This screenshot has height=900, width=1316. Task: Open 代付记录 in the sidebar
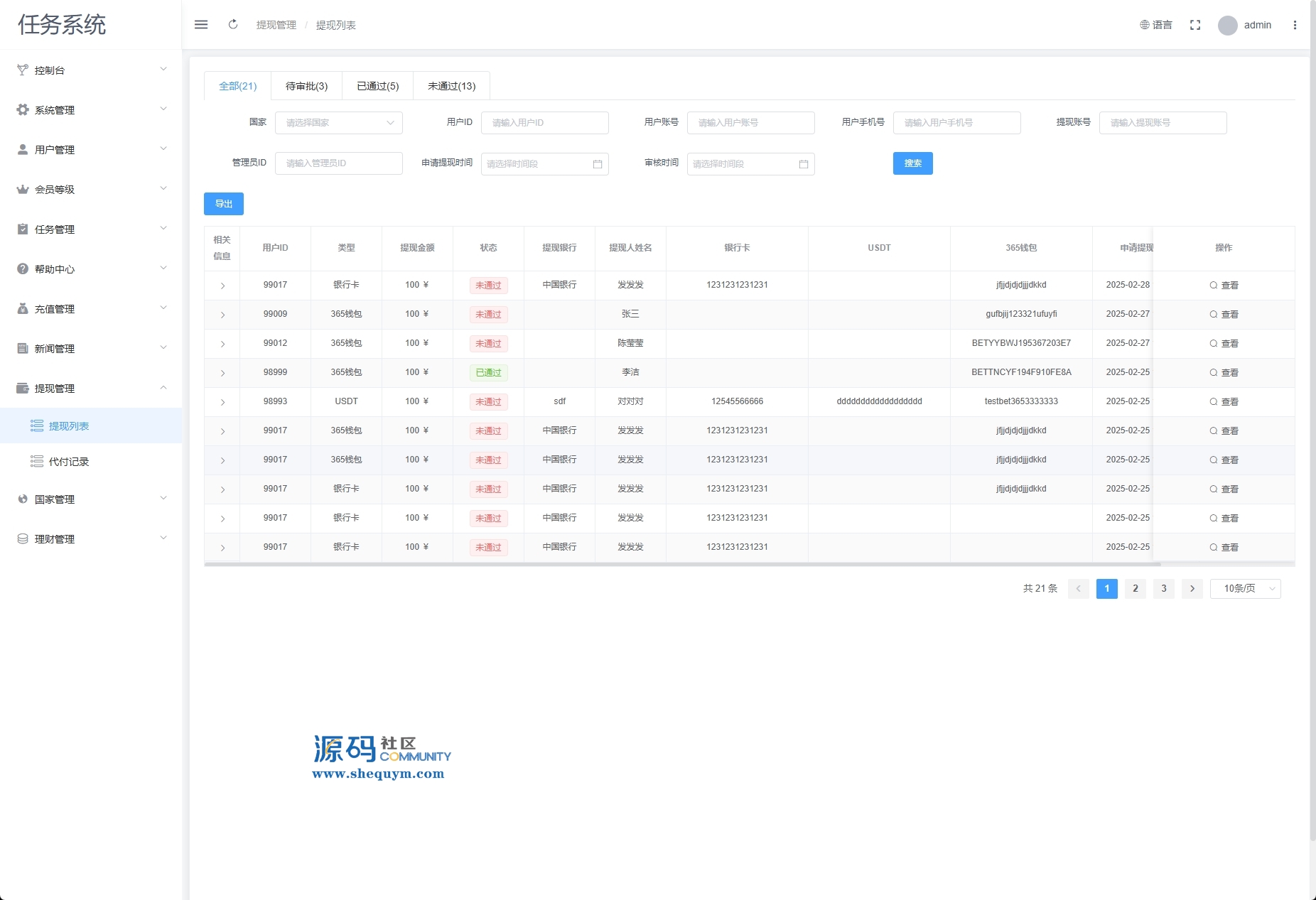pyautogui.click(x=69, y=462)
